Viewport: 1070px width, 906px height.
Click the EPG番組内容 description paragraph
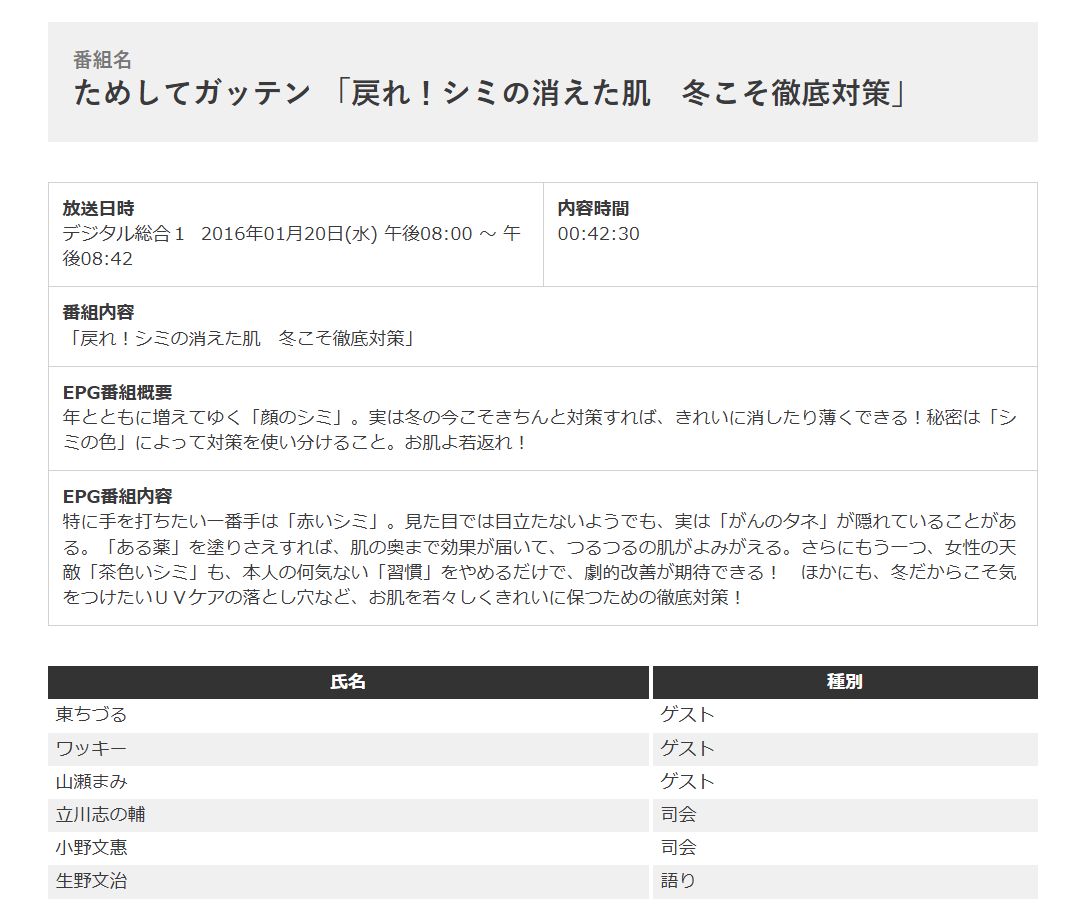point(540,559)
